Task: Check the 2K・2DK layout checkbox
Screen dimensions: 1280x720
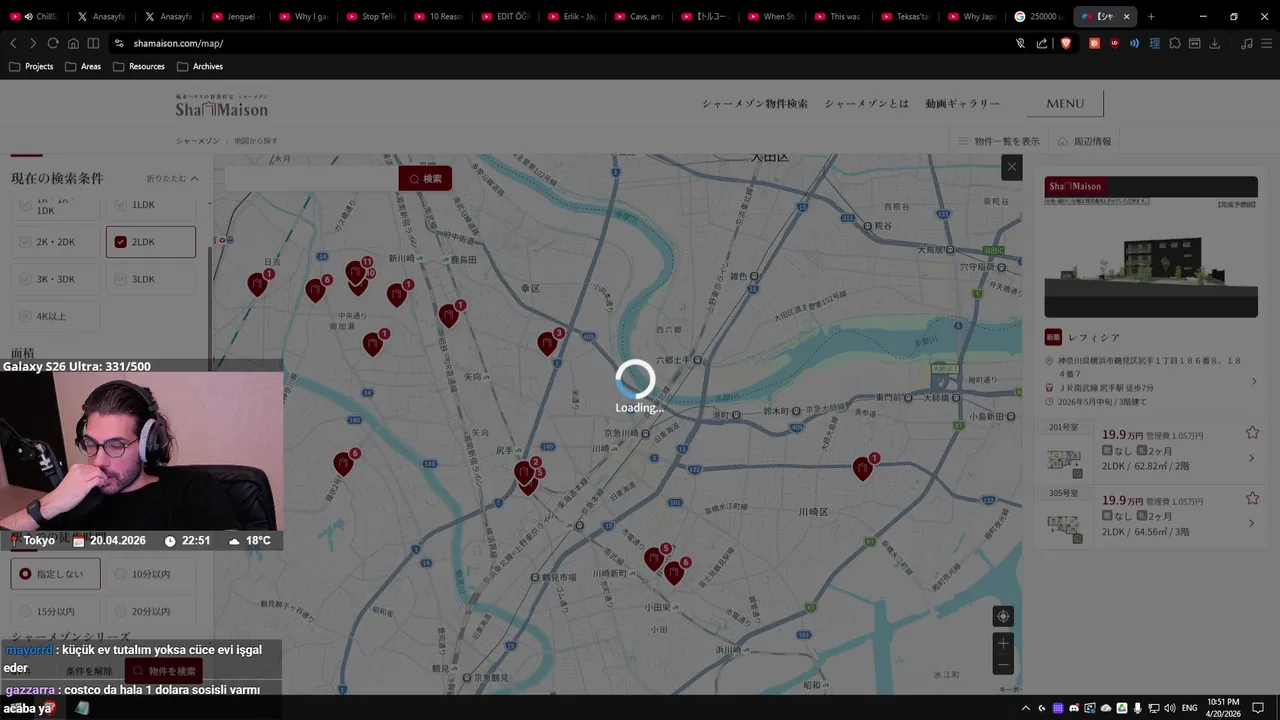Action: (x=26, y=242)
